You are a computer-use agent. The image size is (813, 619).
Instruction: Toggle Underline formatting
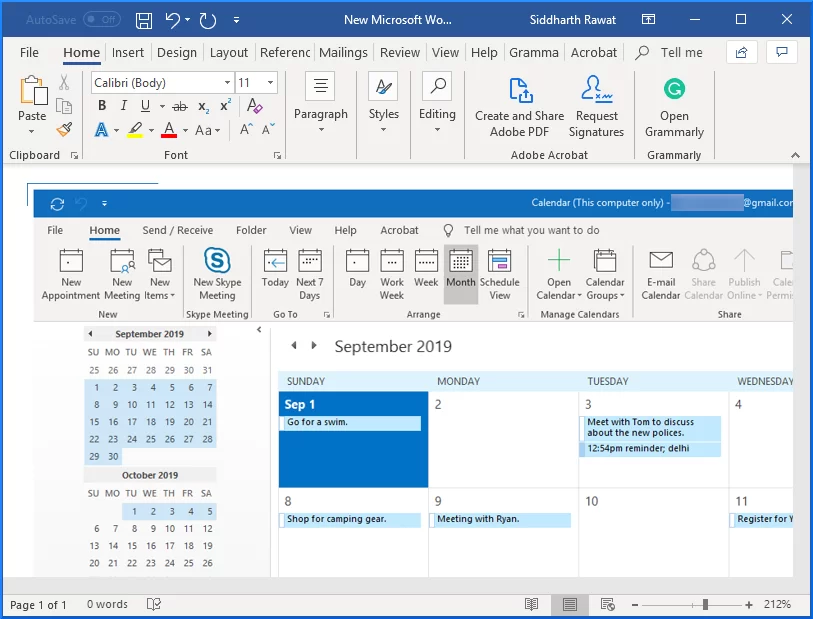(x=143, y=104)
